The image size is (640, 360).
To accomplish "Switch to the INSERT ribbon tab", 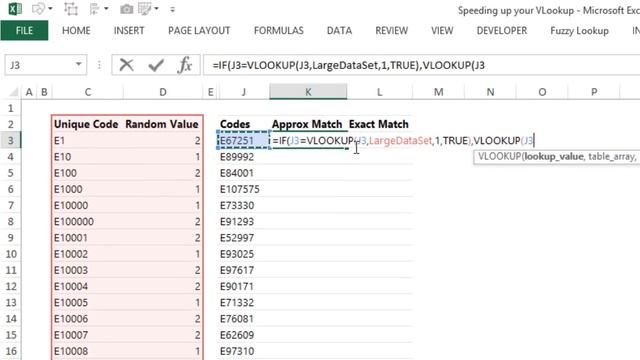I will [x=129, y=31].
